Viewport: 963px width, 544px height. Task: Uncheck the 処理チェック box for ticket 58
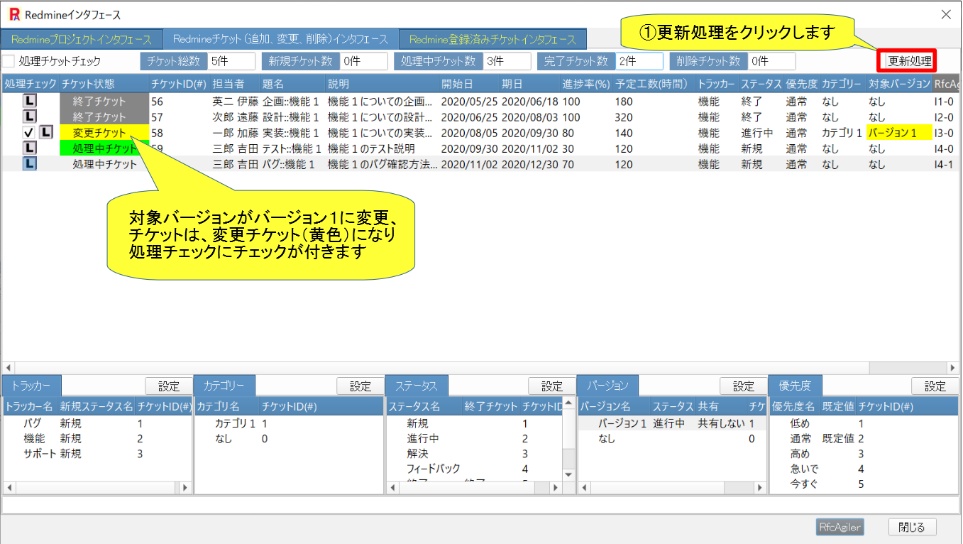pyautogui.click(x=28, y=132)
